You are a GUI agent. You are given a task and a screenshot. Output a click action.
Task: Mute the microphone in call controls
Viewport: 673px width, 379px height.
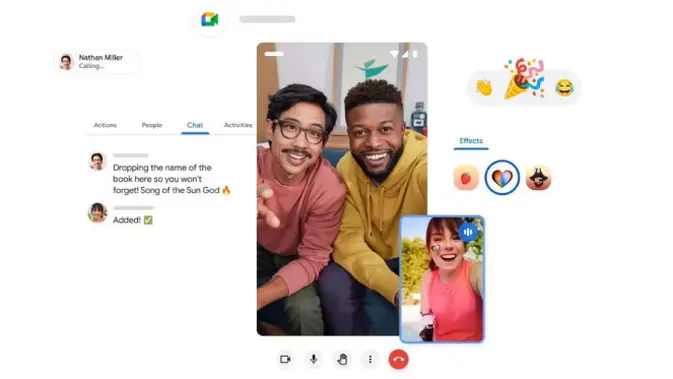tap(314, 359)
